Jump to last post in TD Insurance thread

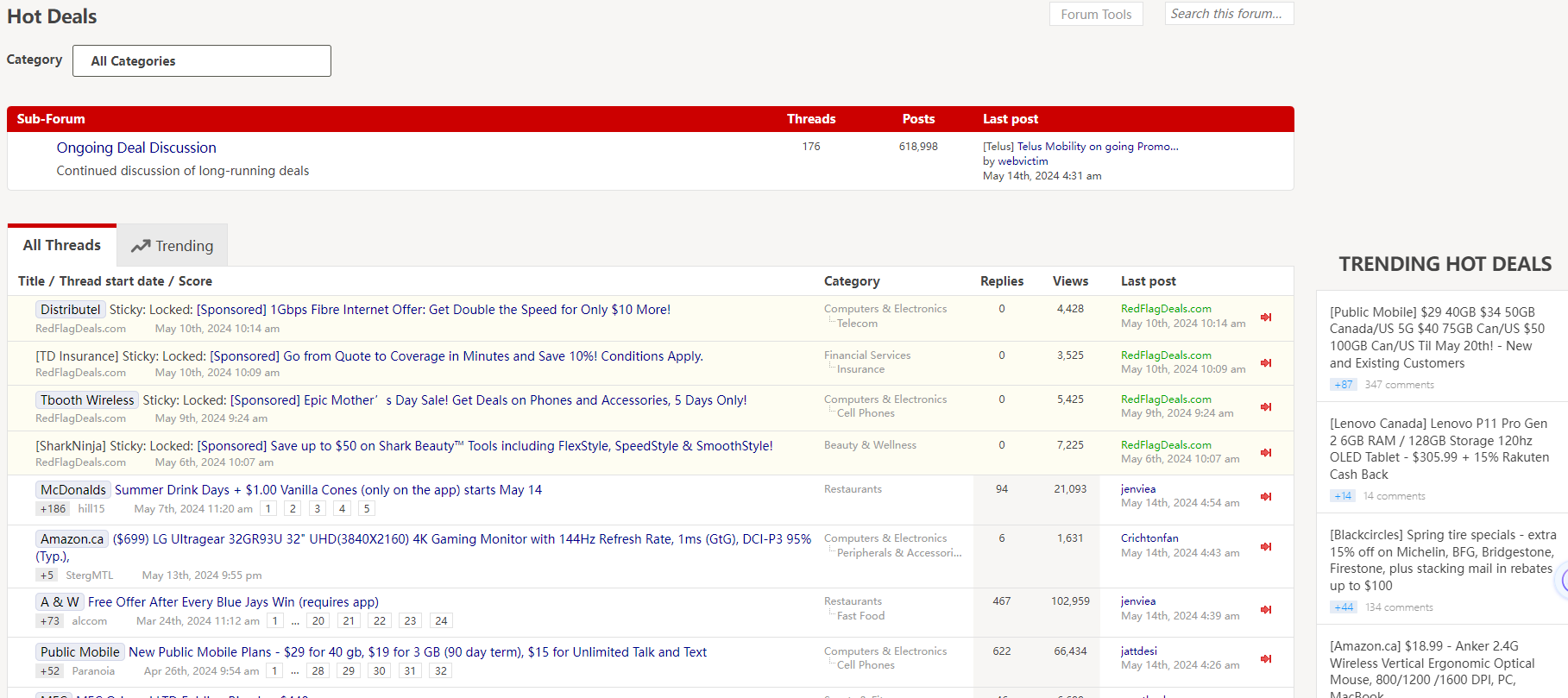click(x=1266, y=363)
